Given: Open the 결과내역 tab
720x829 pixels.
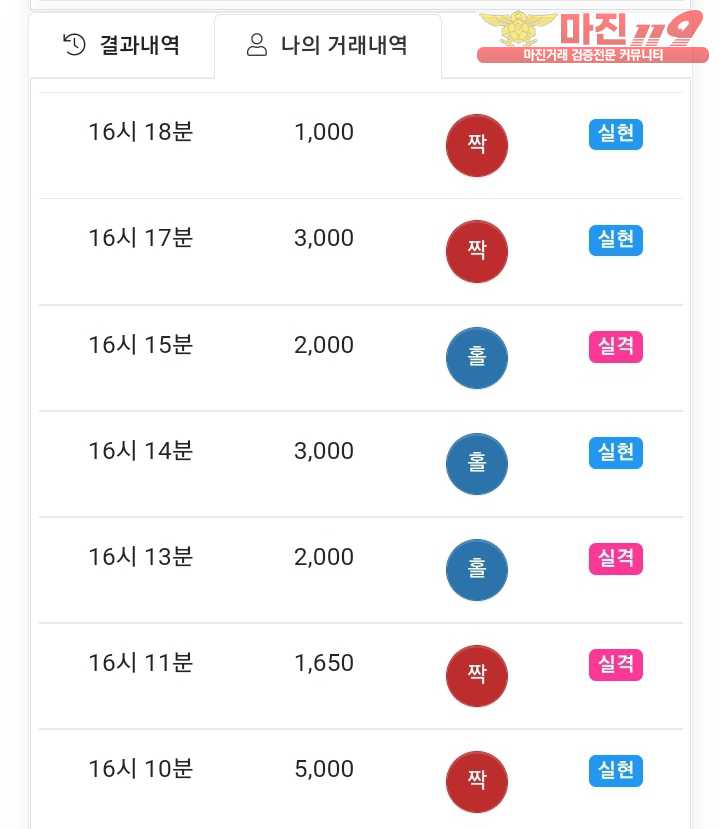Looking at the screenshot, I should pos(121,45).
